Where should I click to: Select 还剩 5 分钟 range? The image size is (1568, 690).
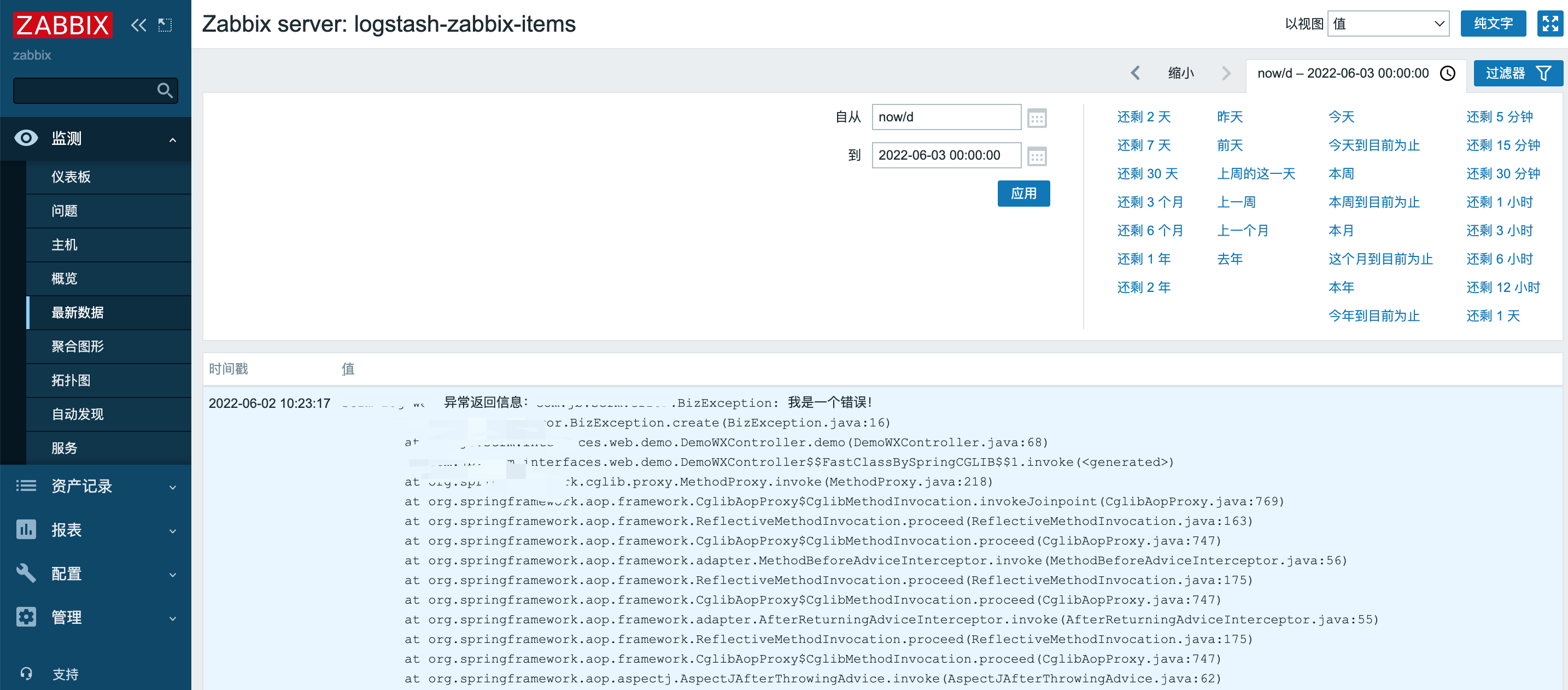click(1499, 117)
